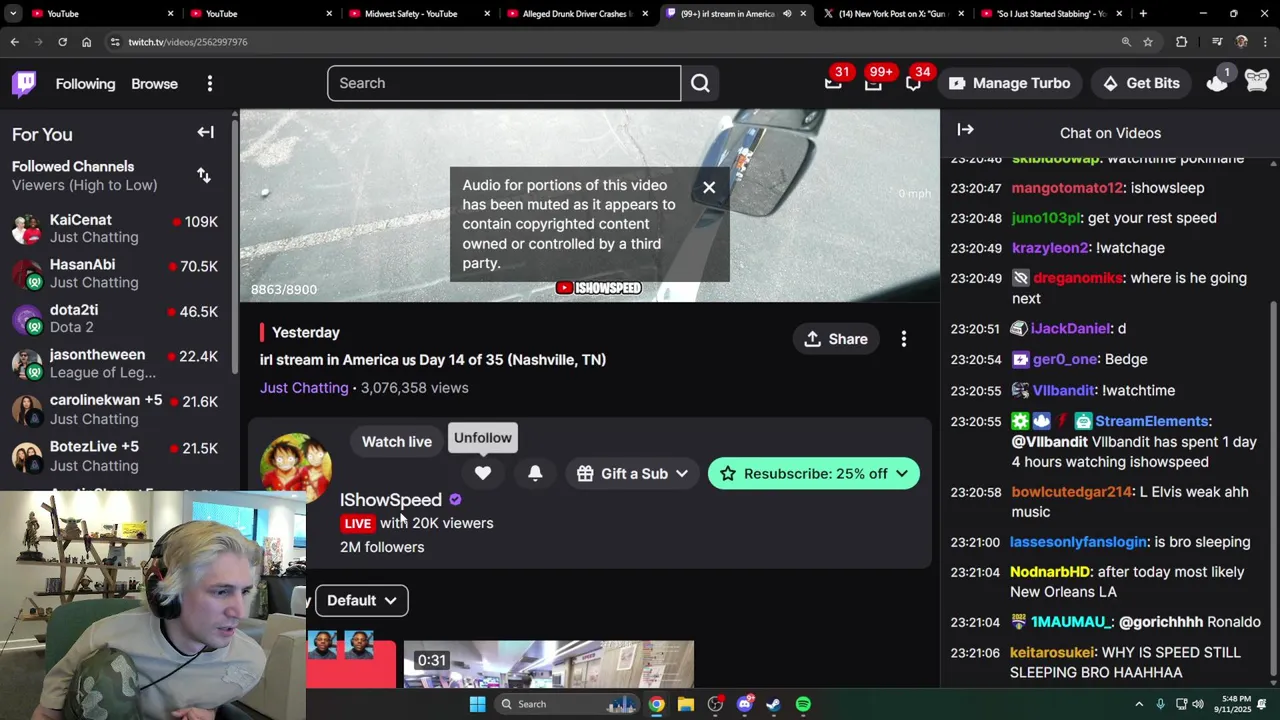Dismiss the muted audio notice

click(x=709, y=187)
